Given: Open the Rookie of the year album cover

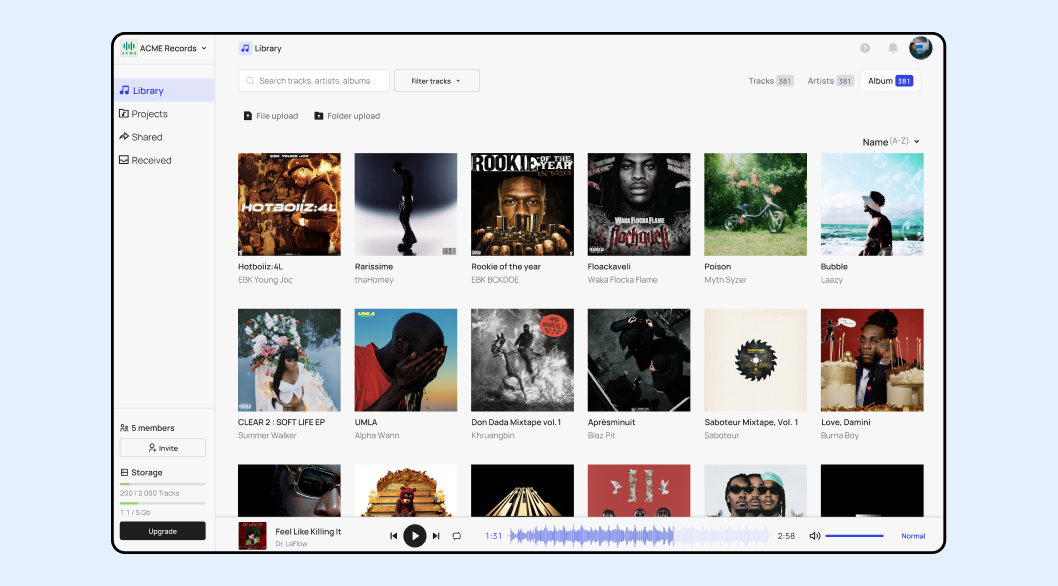Looking at the screenshot, I should 522,205.
